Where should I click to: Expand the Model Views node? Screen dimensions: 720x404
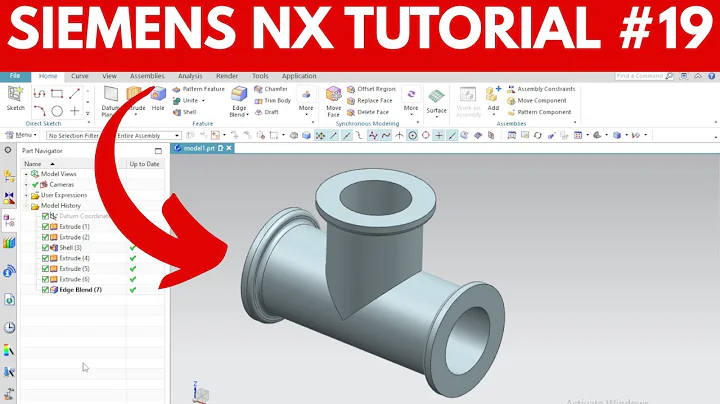26,174
